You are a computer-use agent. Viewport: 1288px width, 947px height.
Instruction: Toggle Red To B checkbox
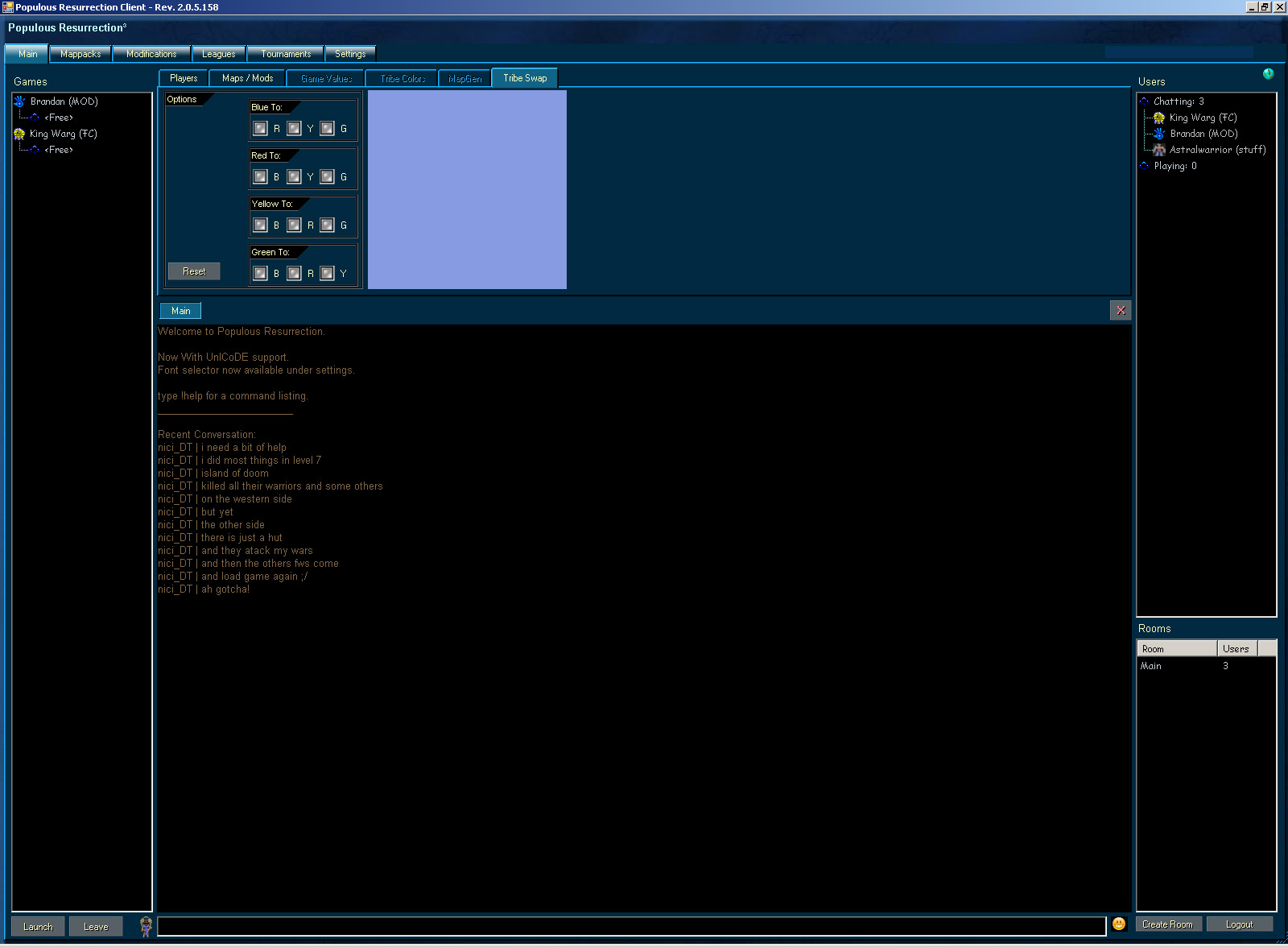261,176
